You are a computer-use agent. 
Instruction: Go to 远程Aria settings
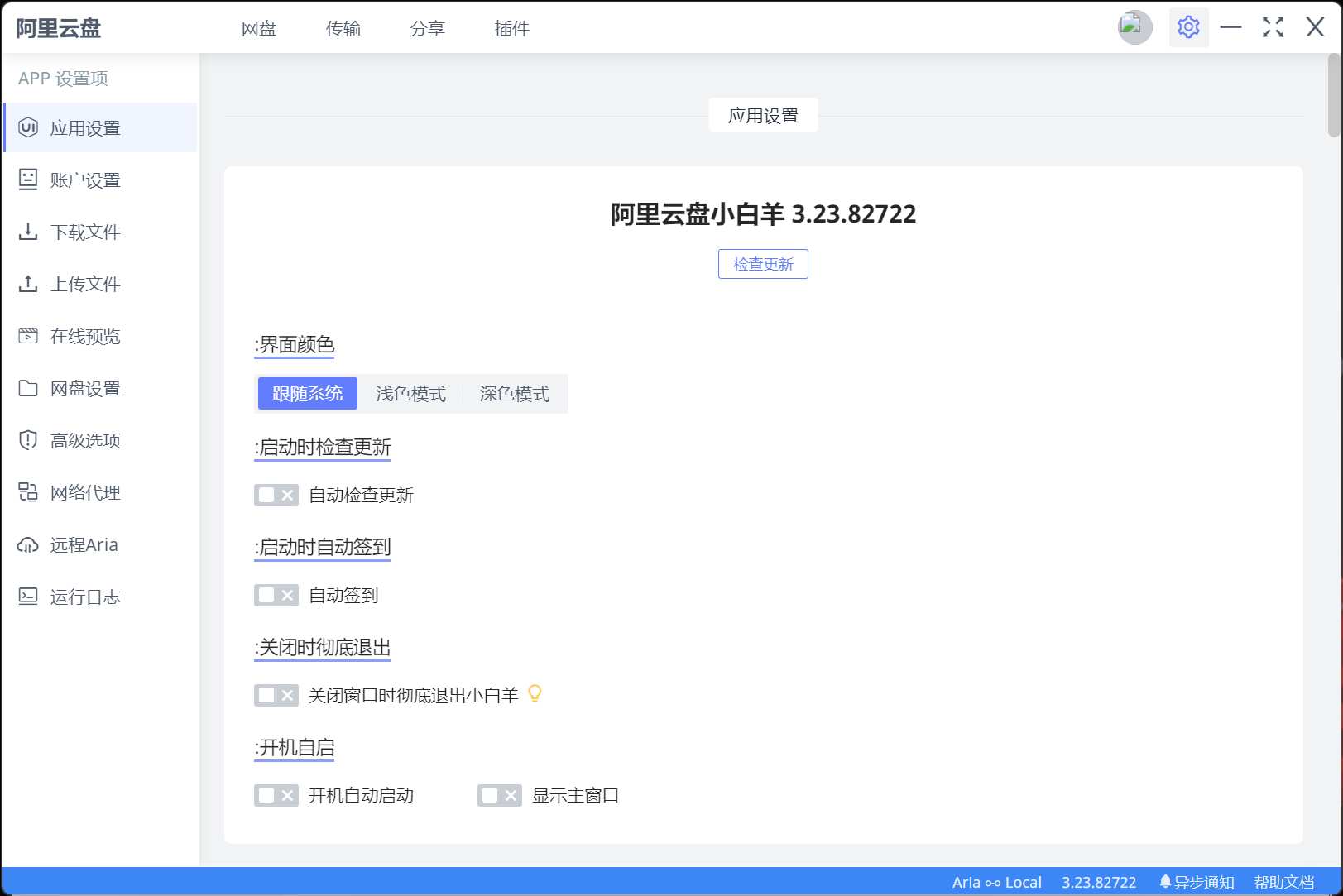click(x=101, y=544)
